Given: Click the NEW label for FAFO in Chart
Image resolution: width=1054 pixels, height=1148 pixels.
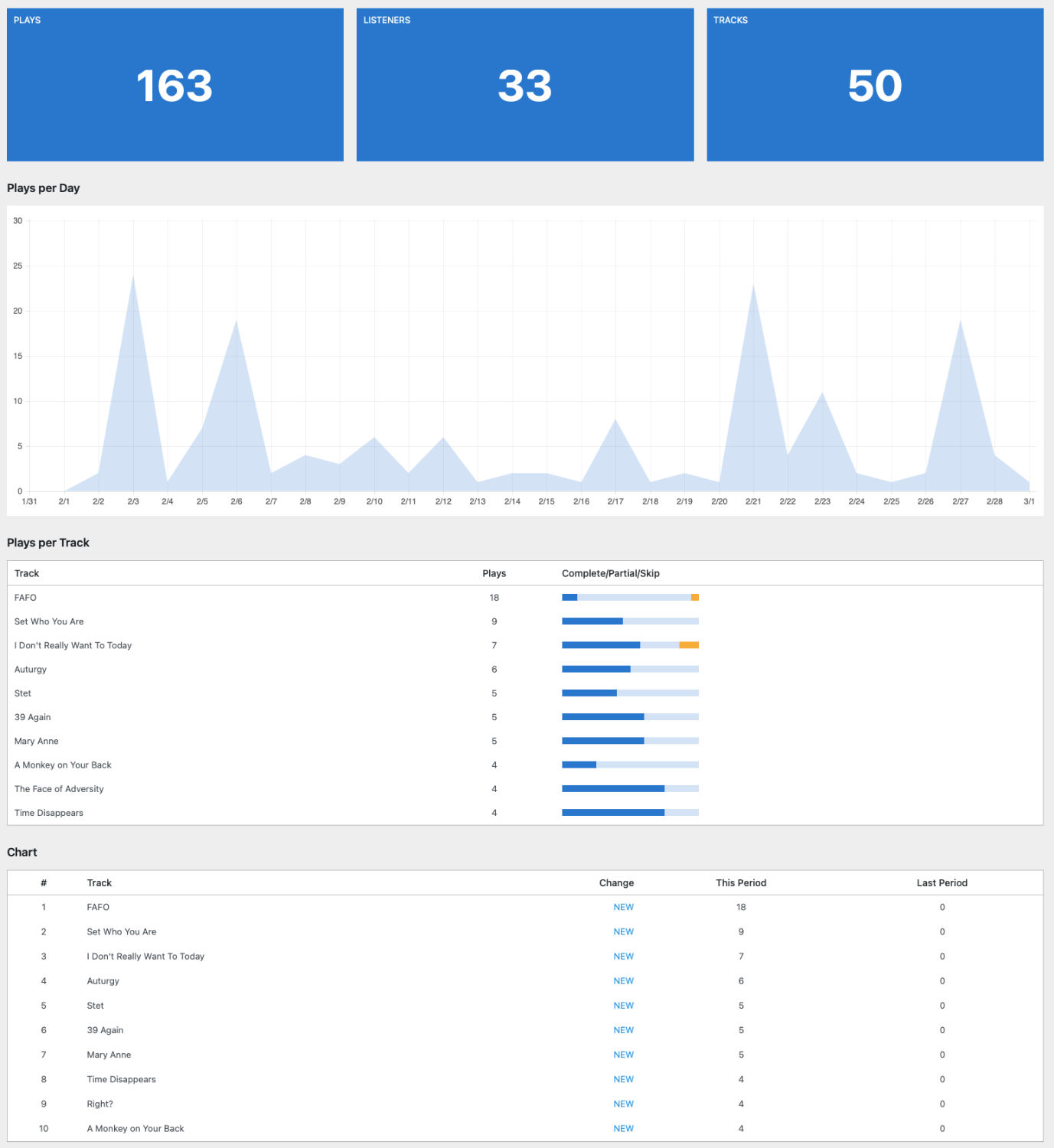Looking at the screenshot, I should pyautogui.click(x=623, y=907).
